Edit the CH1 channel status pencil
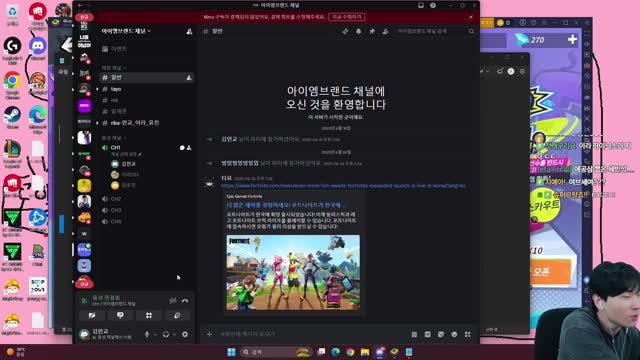 point(140,154)
